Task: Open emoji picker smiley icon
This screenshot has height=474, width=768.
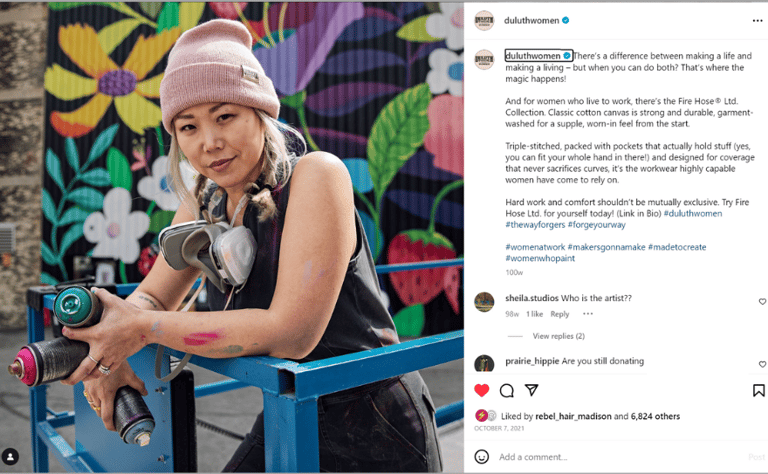Action: (x=481, y=457)
